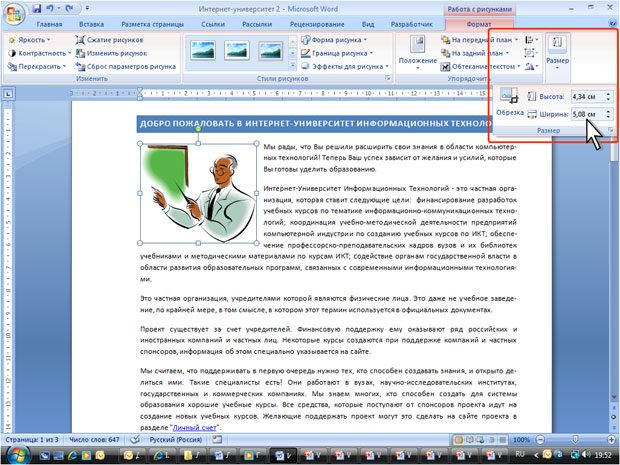Open the Главная ribbon tab
The height and width of the screenshot is (465, 620).
coord(49,24)
